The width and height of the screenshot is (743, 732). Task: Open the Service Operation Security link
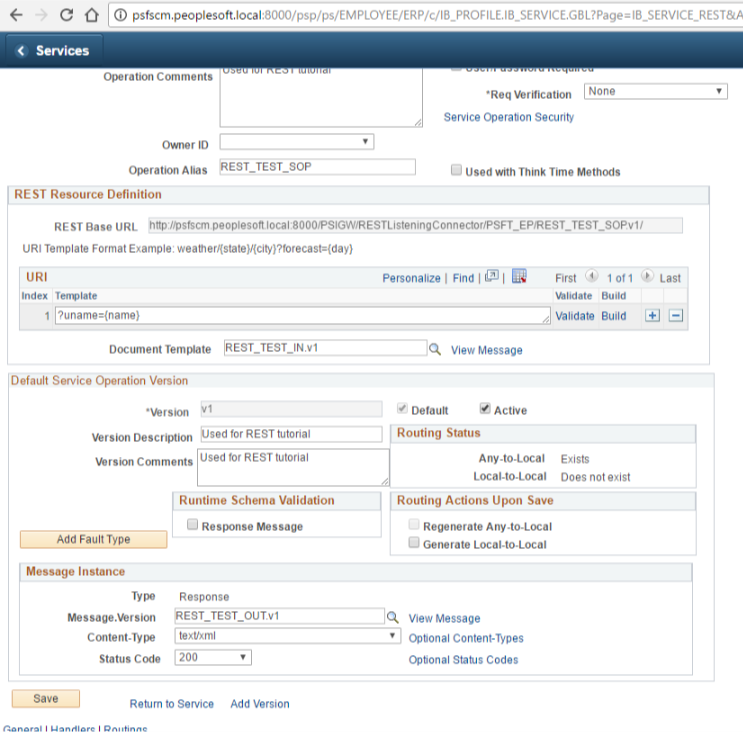(508, 117)
